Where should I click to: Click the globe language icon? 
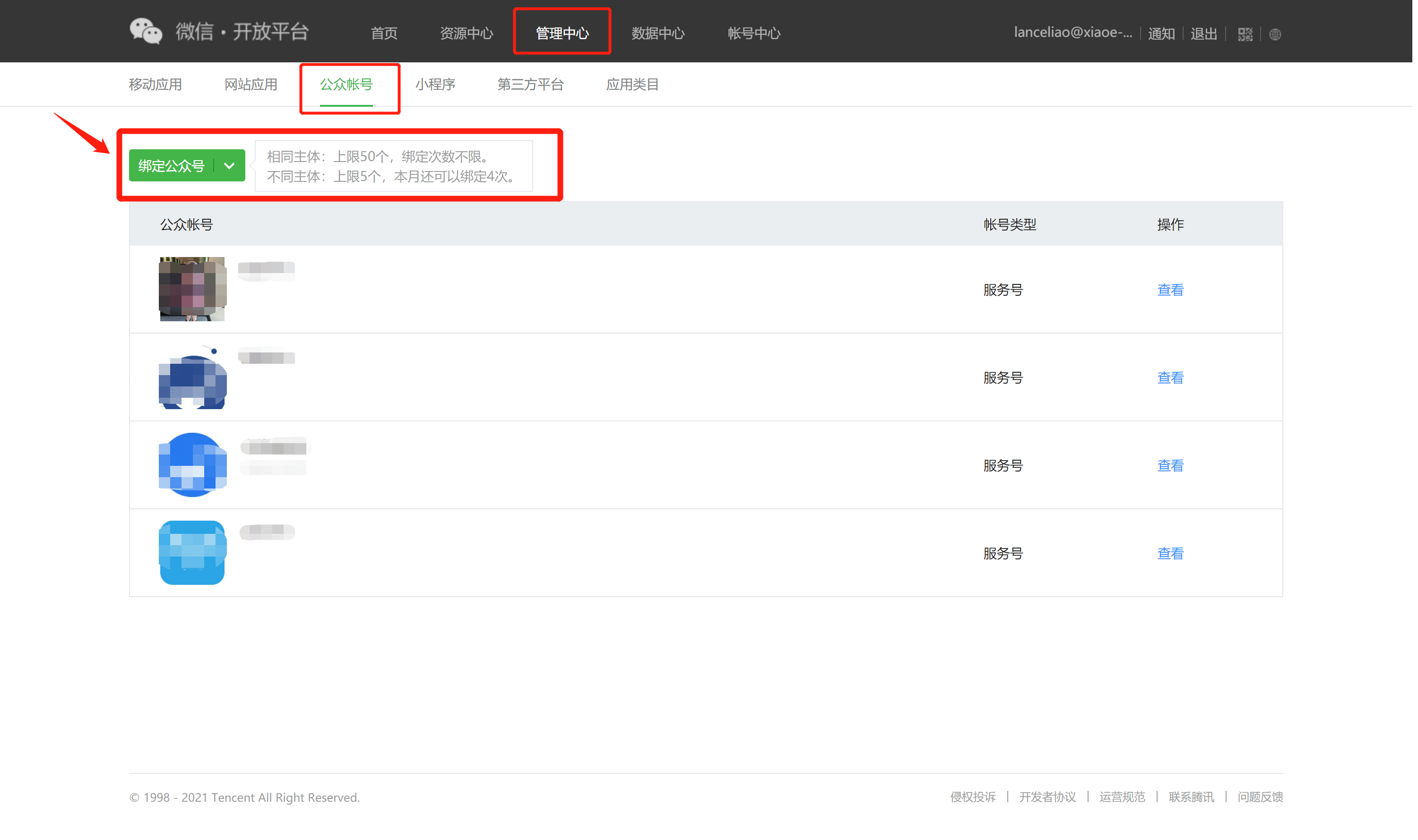1280,34
